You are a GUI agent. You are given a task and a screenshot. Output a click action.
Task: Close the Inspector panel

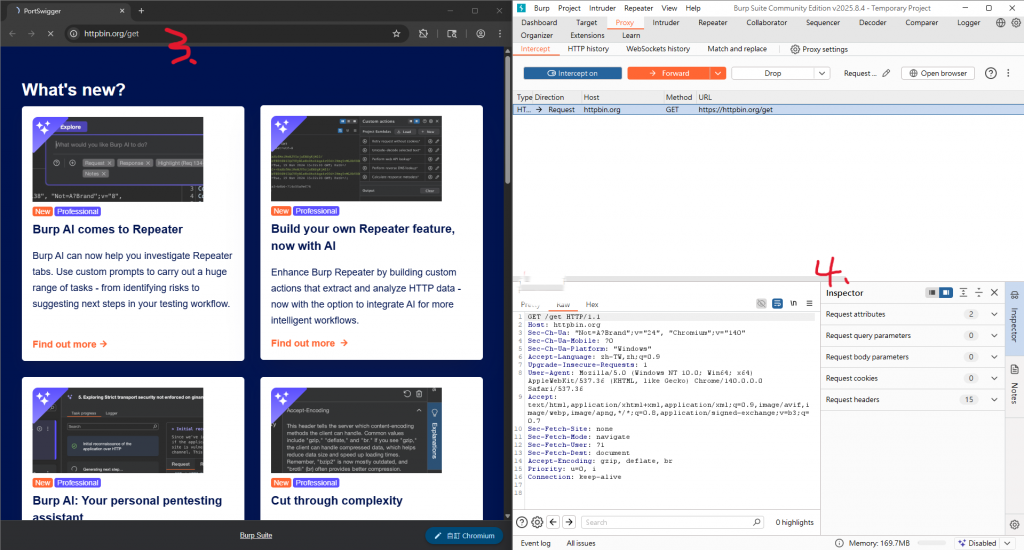click(x=994, y=293)
